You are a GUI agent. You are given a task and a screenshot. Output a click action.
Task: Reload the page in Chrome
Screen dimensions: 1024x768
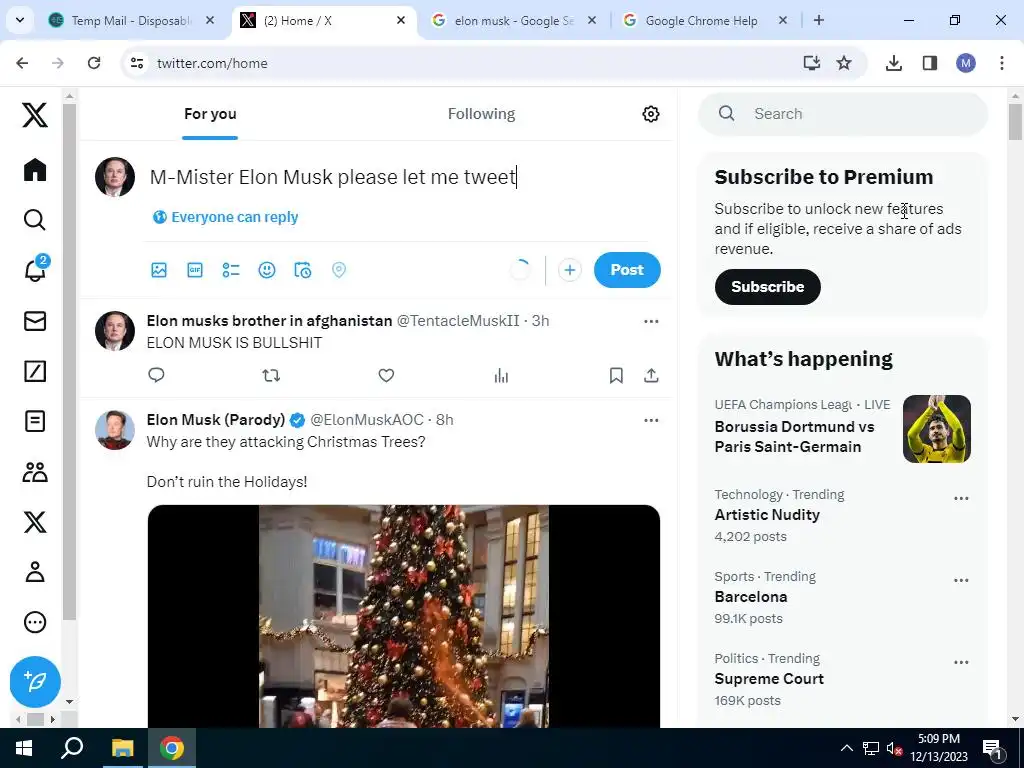coord(94,63)
